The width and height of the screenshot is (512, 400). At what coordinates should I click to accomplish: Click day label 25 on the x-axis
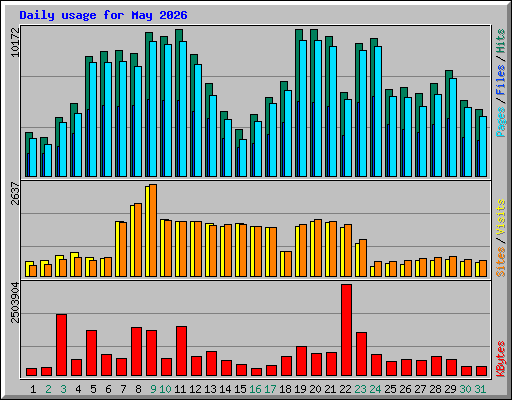[390, 389]
